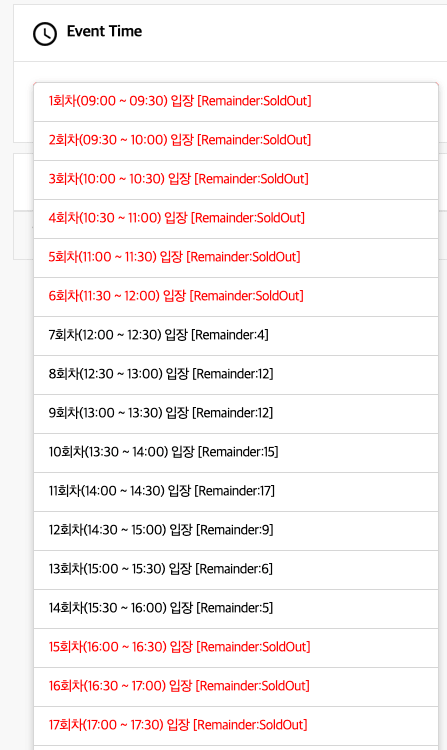The width and height of the screenshot is (447, 750).
Task: Click the Event Time heading text
Action: (x=104, y=32)
